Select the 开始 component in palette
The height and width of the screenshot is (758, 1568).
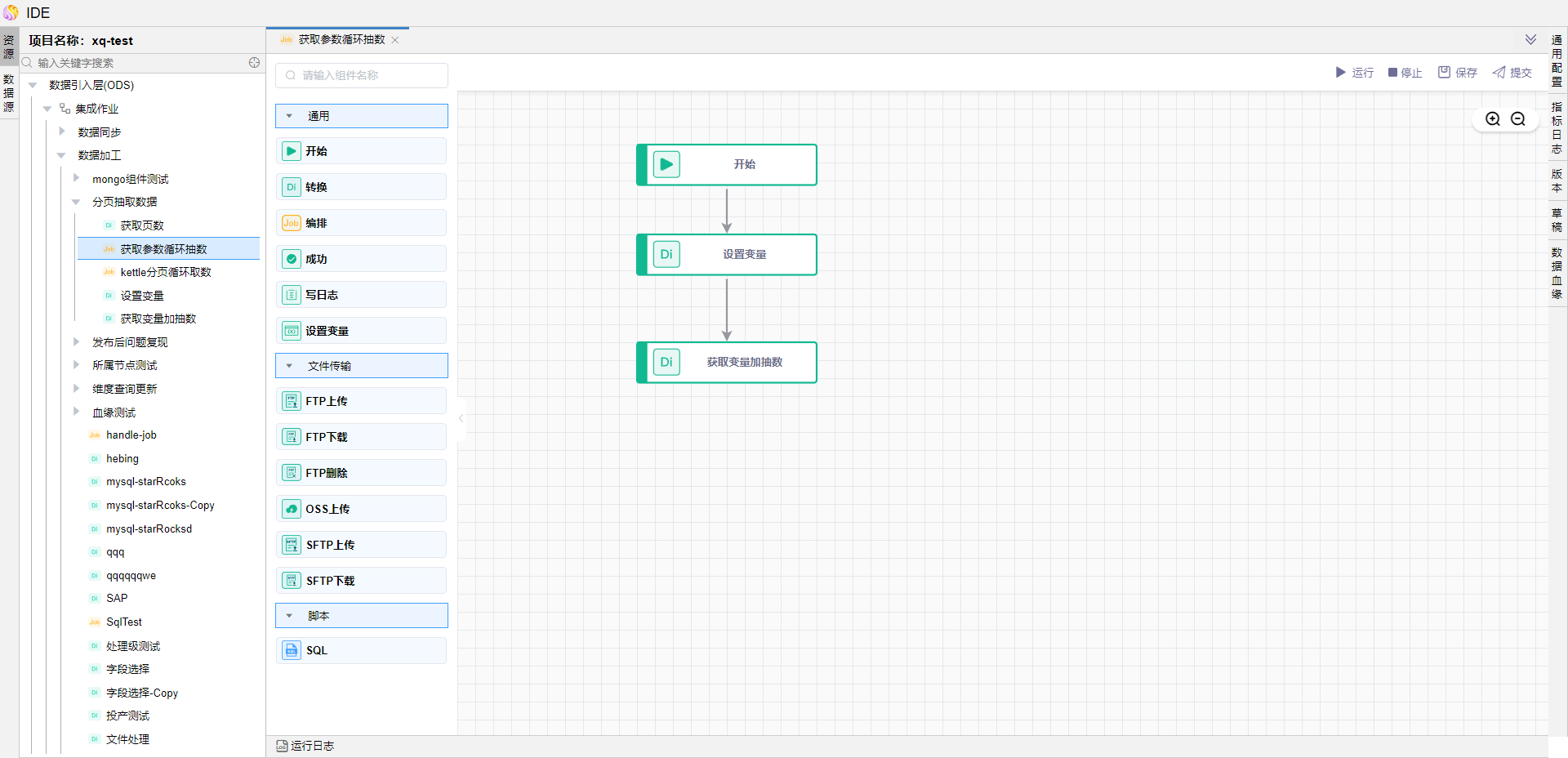click(x=361, y=151)
